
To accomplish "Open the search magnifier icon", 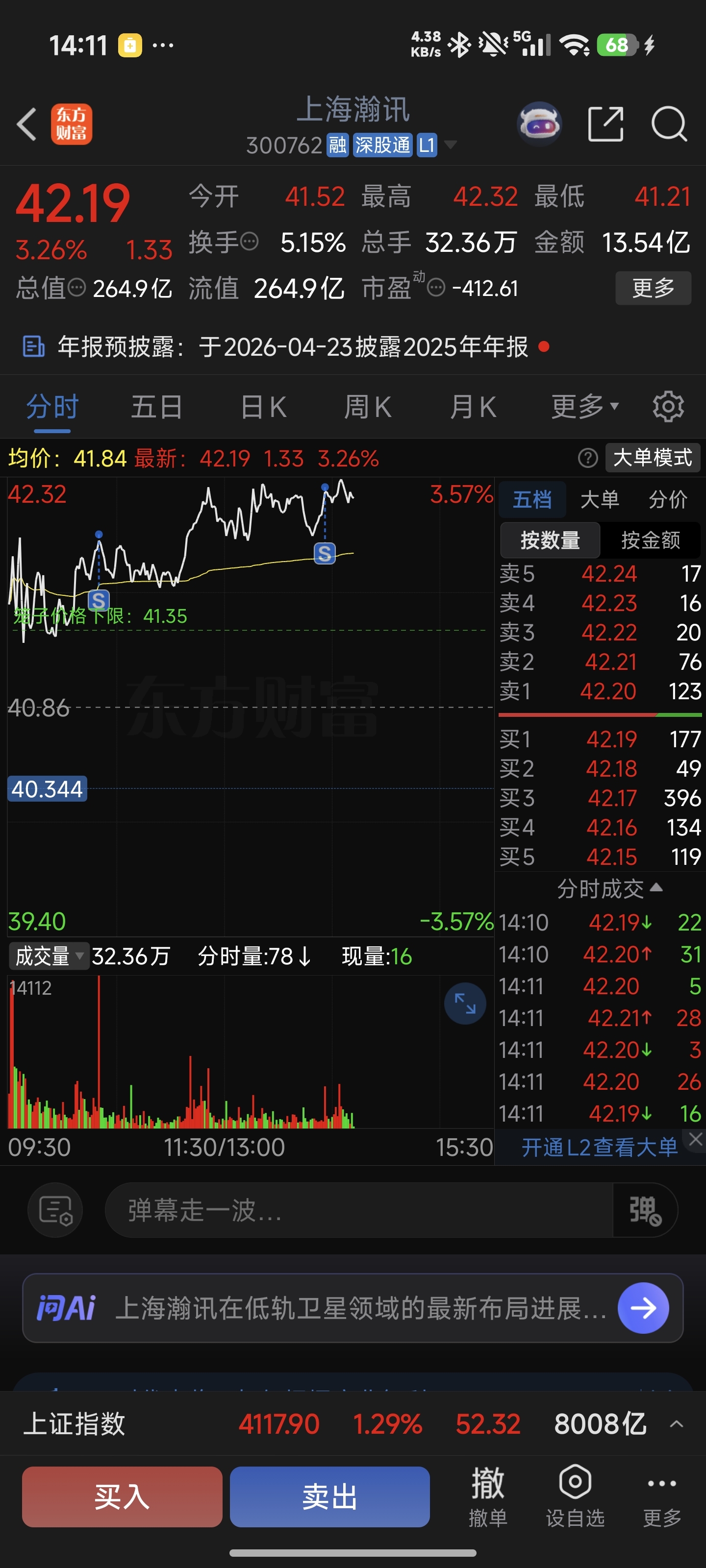I will (669, 123).
